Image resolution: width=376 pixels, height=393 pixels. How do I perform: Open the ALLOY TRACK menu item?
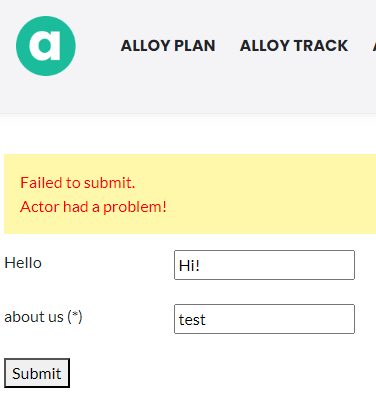[294, 46]
